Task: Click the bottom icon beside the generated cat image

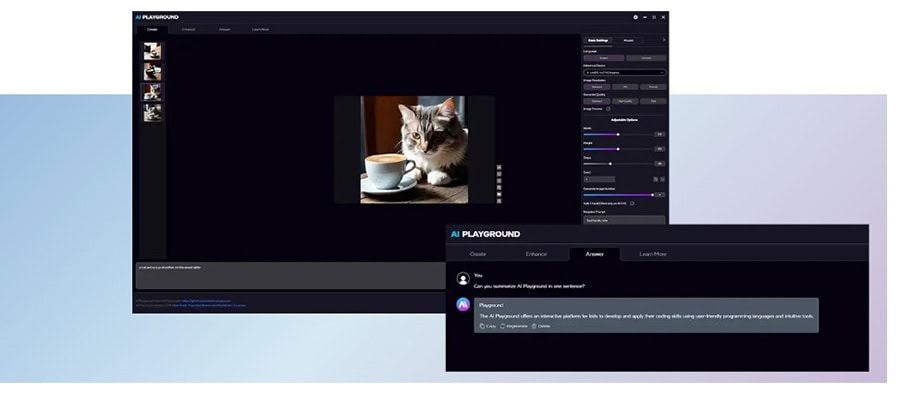Action: [499, 201]
